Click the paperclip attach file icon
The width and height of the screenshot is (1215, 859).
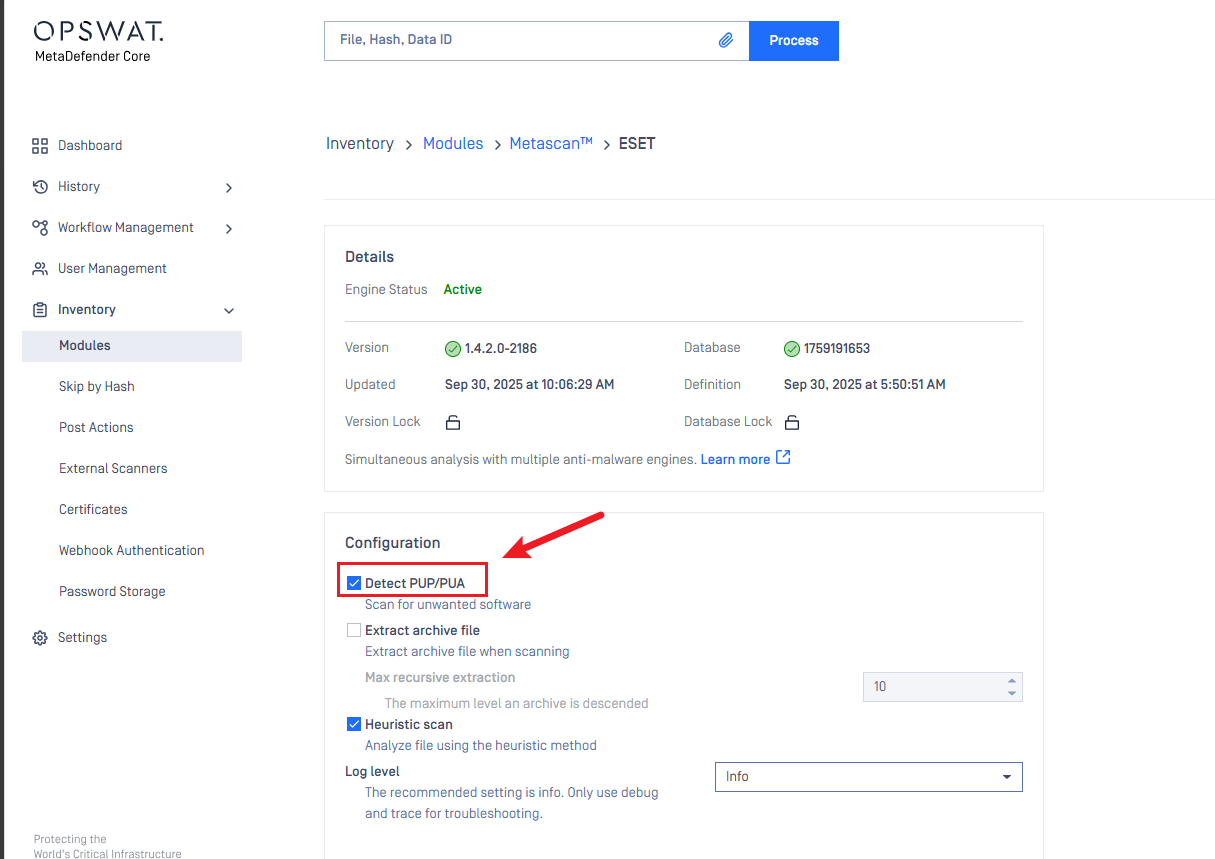[726, 41]
